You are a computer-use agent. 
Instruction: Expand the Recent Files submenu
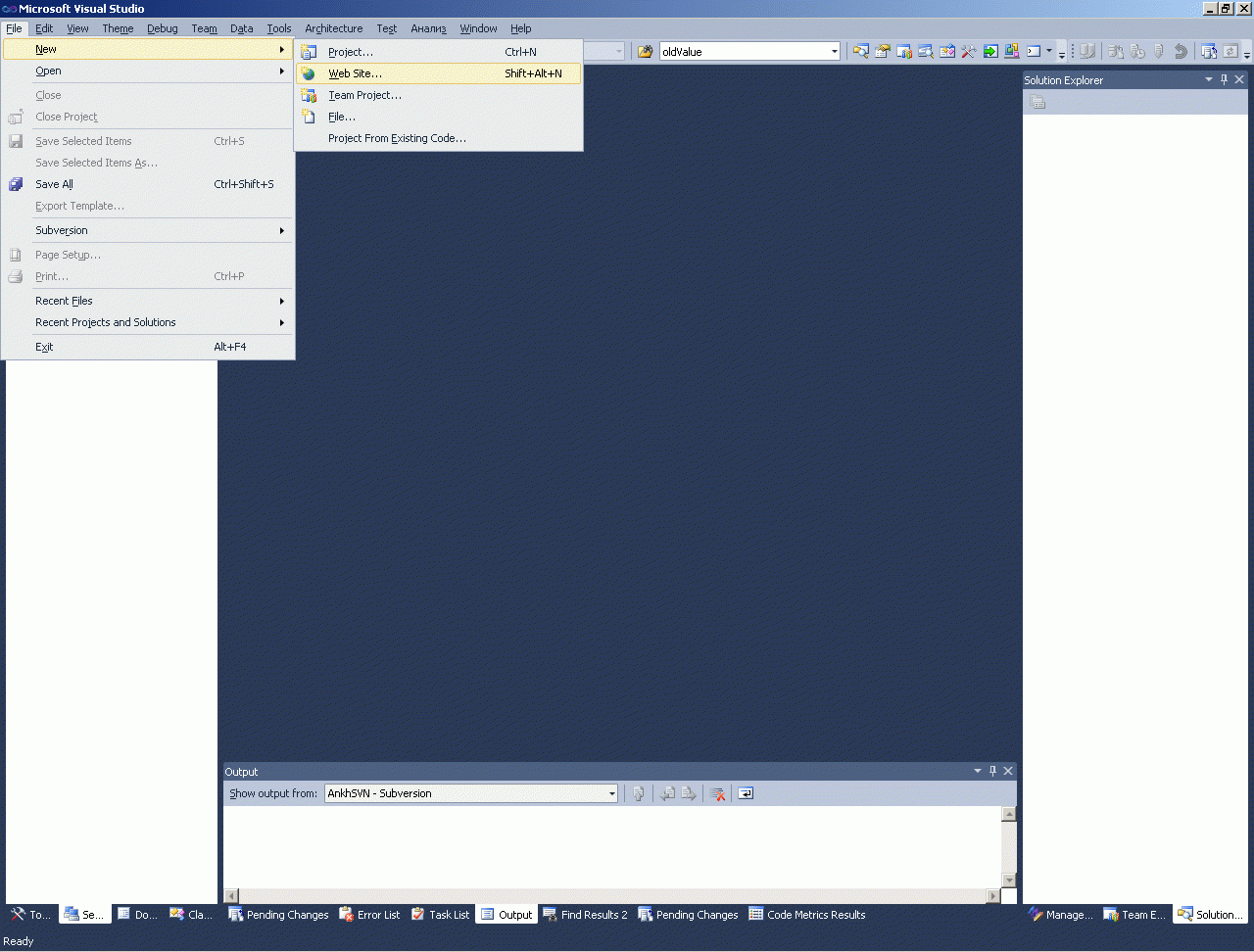pyautogui.click(x=147, y=301)
